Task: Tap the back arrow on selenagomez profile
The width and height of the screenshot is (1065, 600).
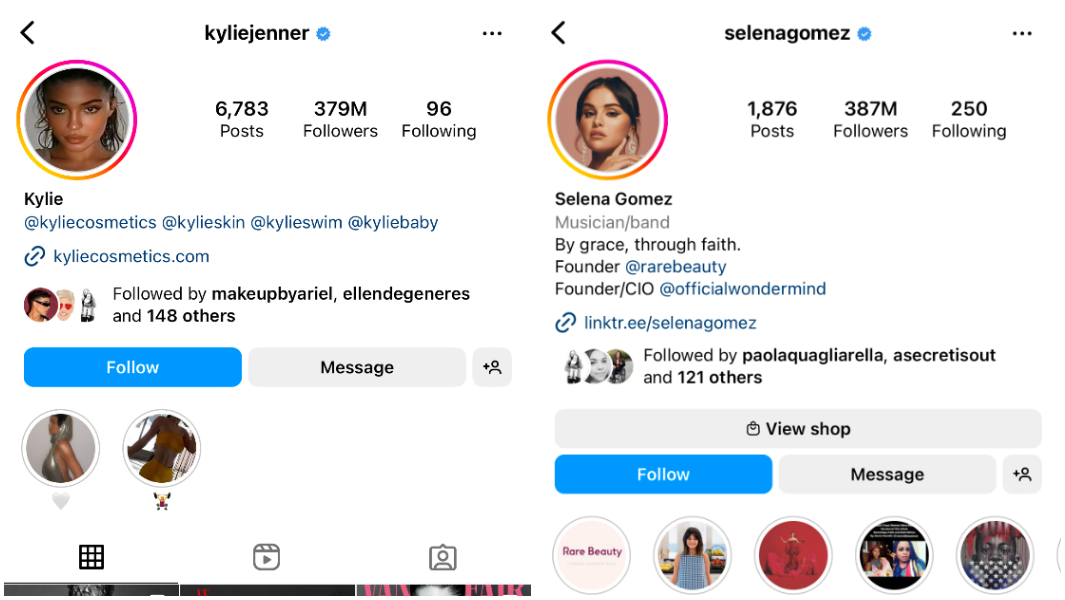Action: coord(558,31)
